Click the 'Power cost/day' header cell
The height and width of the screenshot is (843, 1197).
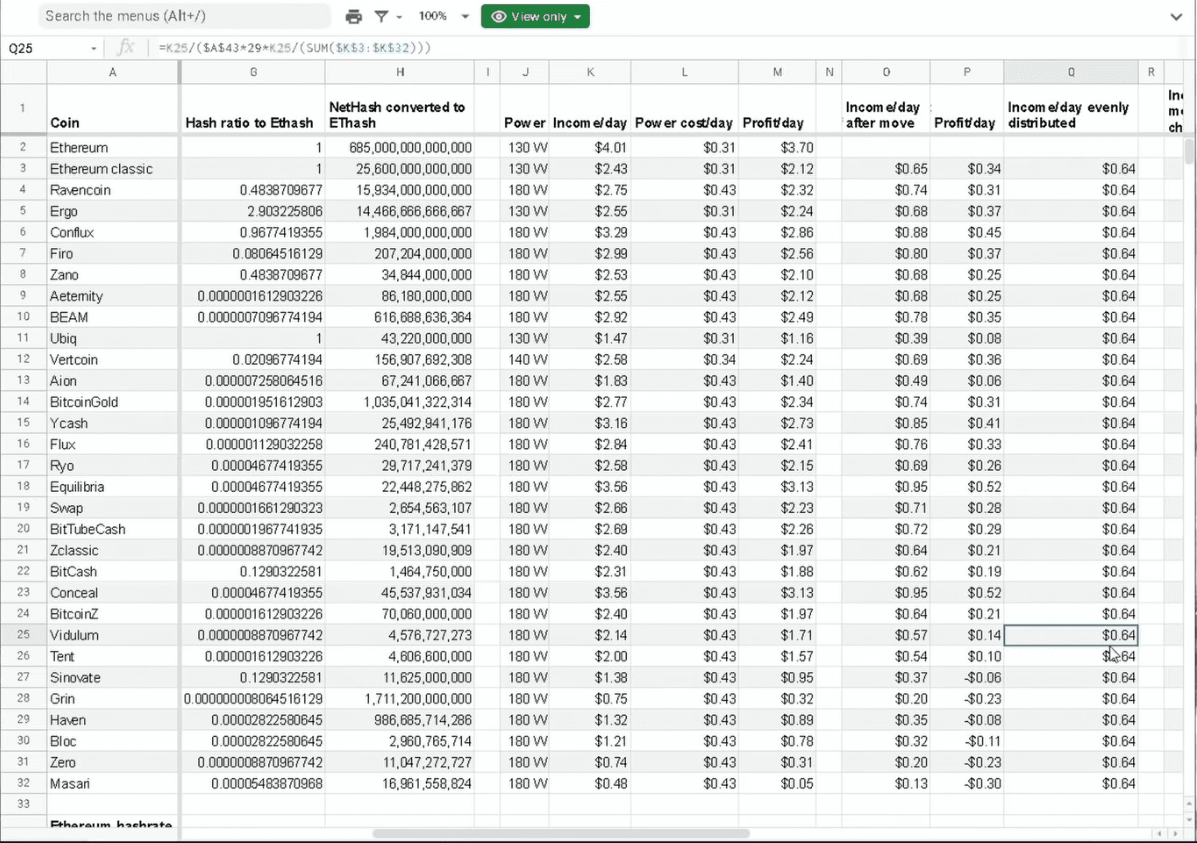coord(684,109)
